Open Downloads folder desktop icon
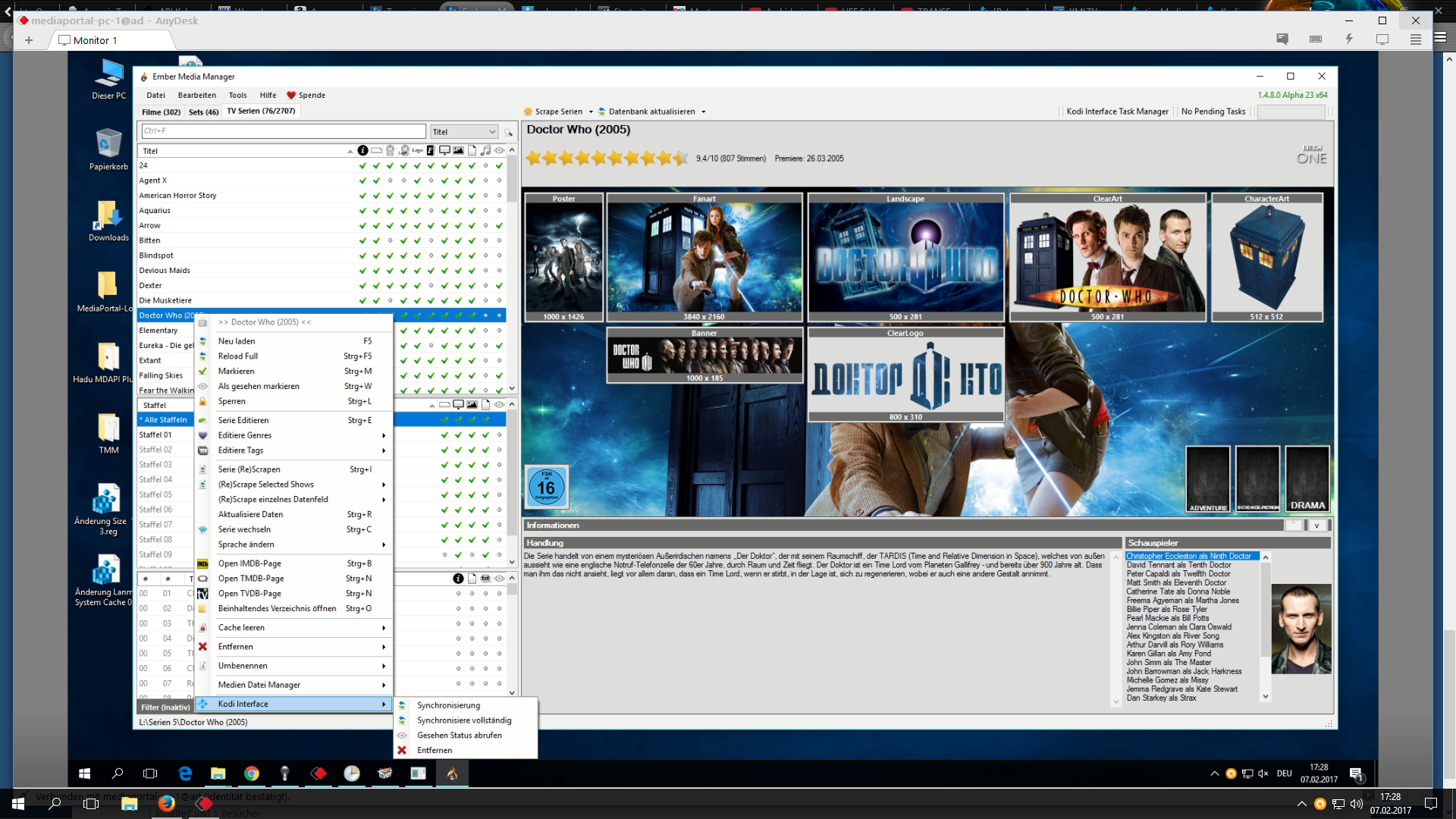Viewport: 1456px width, 819px height. coord(109,221)
